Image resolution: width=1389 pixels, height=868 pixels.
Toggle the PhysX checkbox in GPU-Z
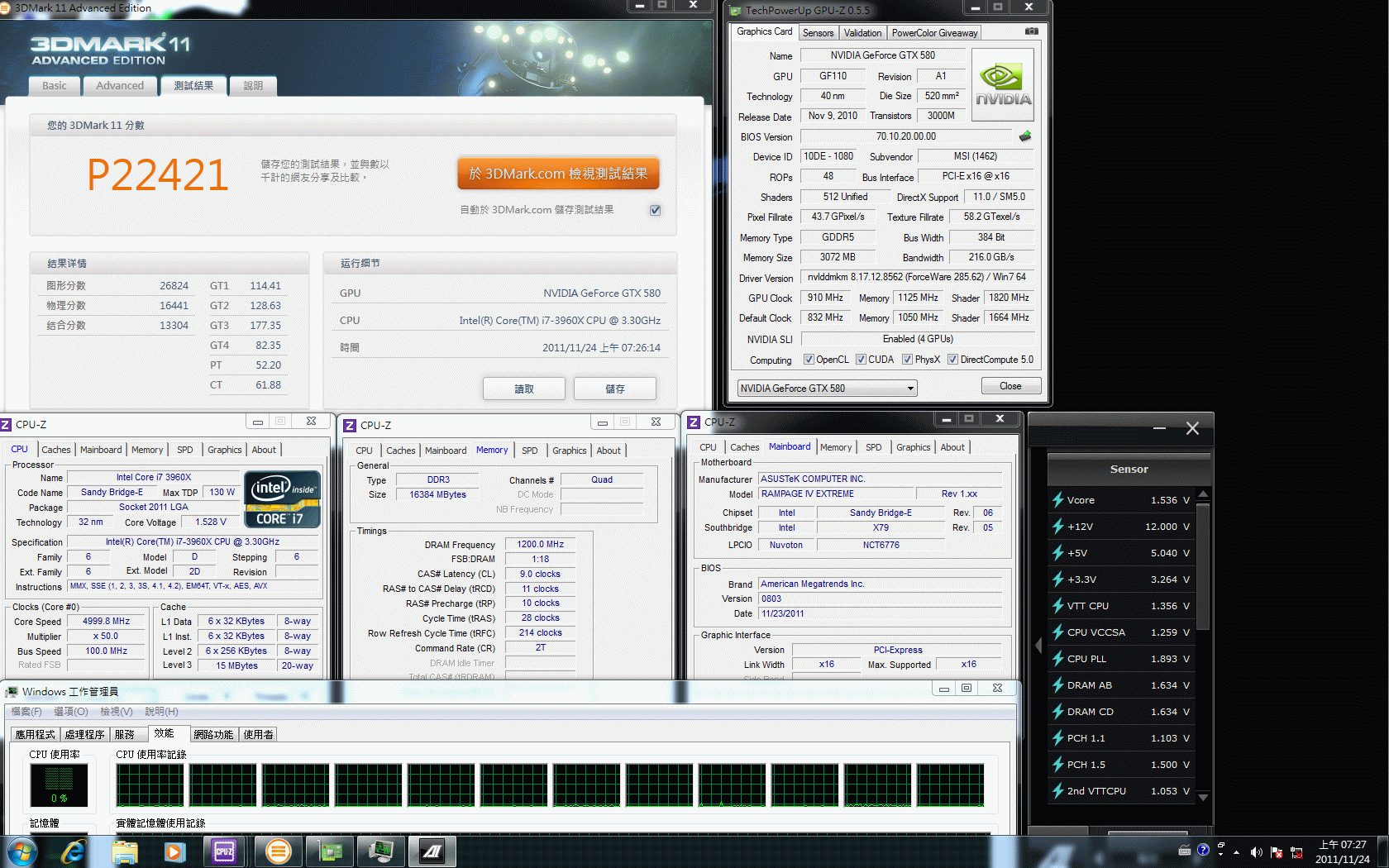[907, 360]
